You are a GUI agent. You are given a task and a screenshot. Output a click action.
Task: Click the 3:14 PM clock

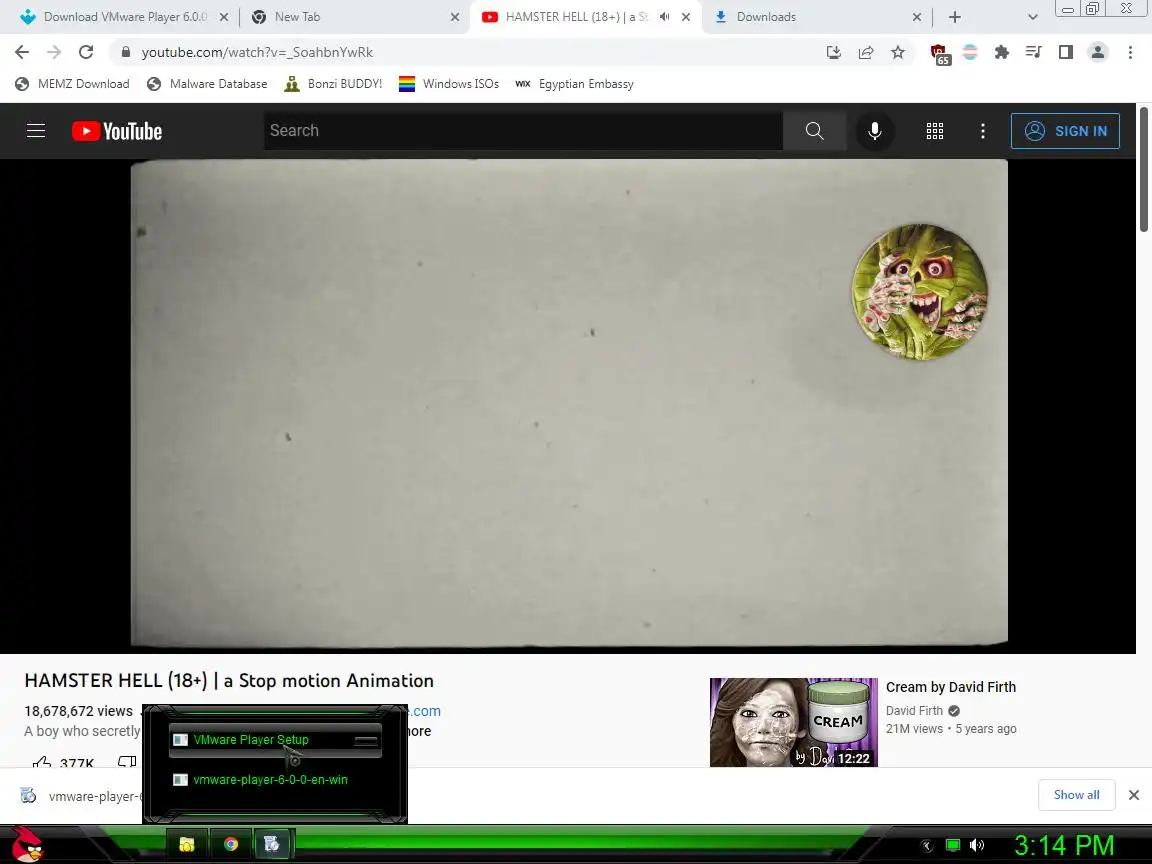(x=1065, y=845)
